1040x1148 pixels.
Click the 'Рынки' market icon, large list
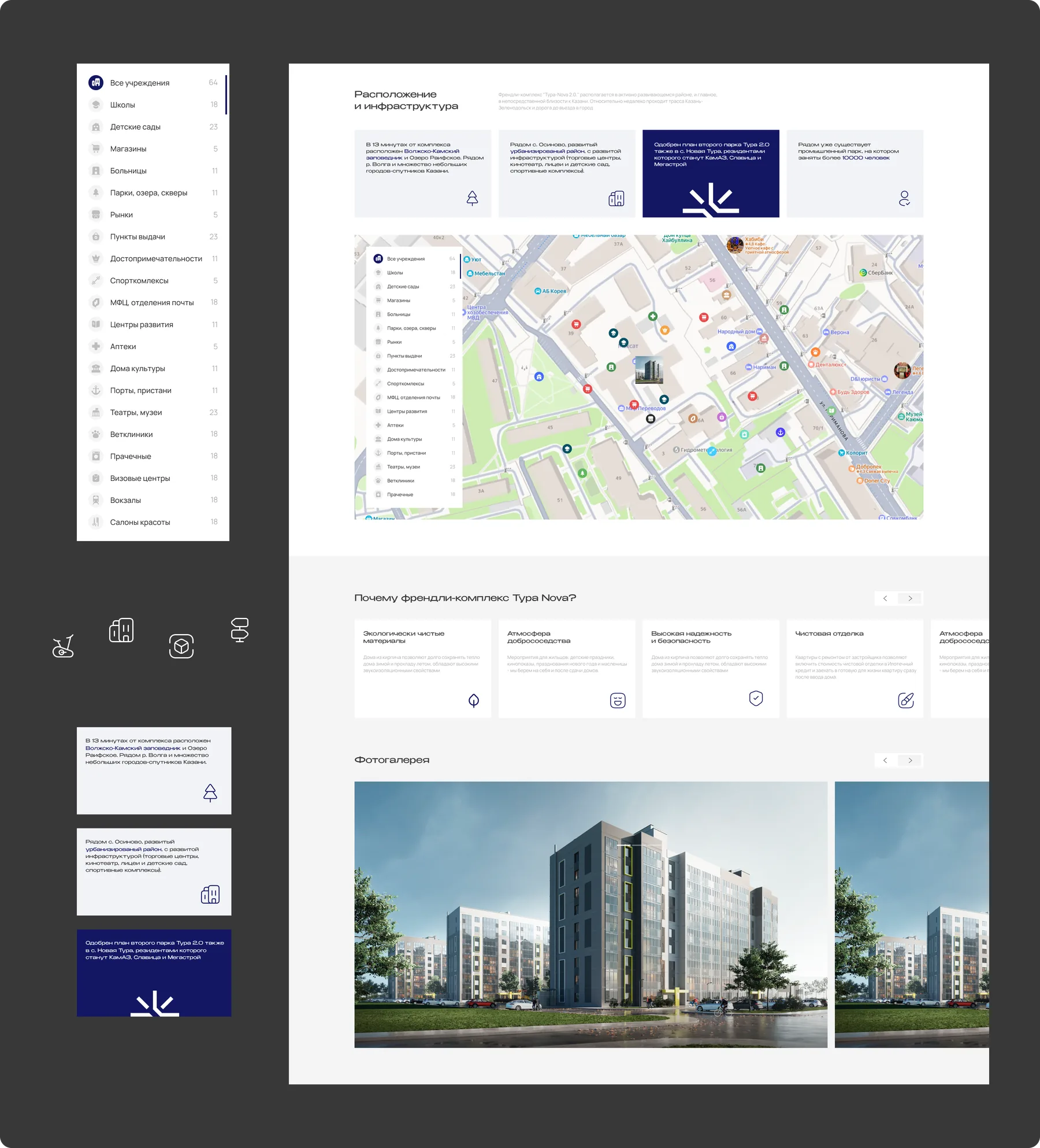click(x=96, y=214)
